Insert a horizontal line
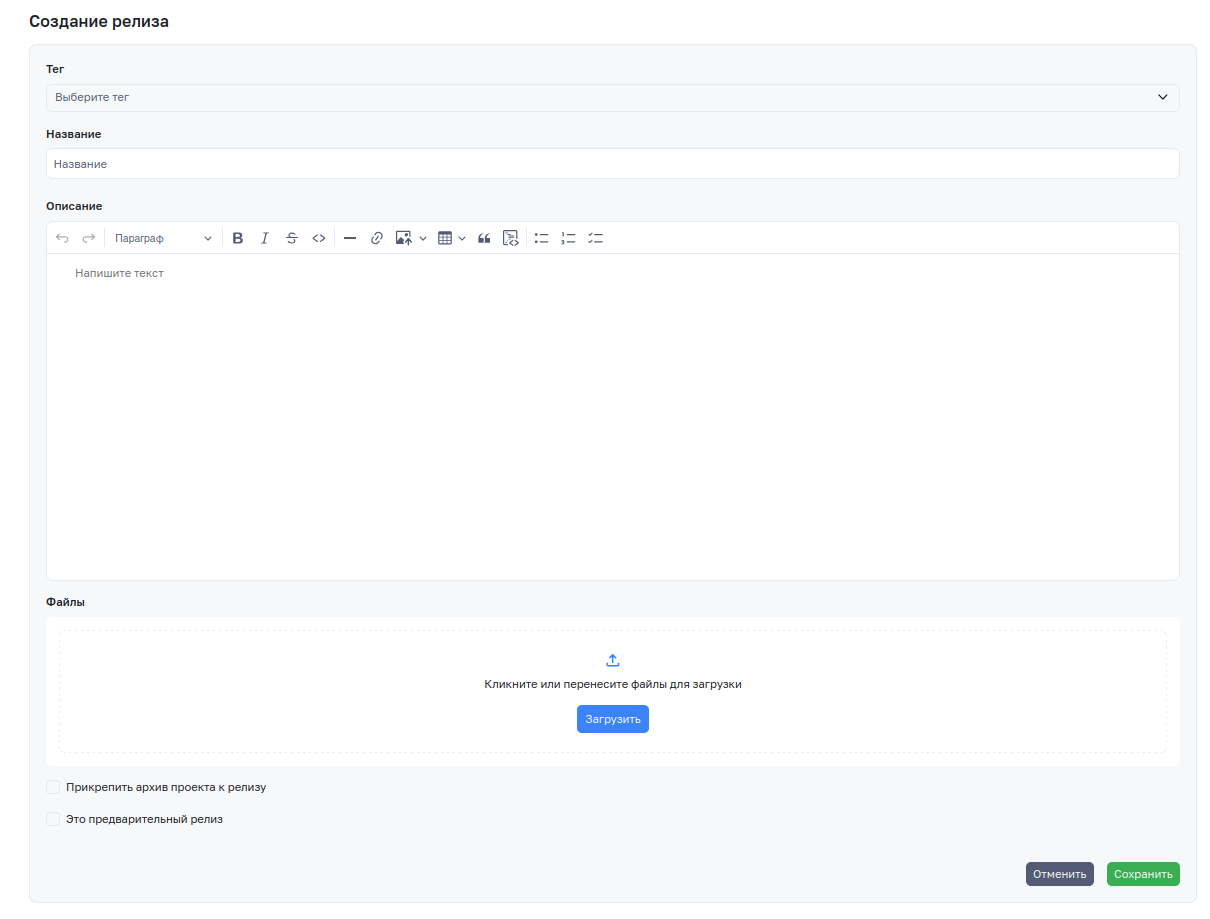This screenshot has width=1210, height=919. click(x=350, y=238)
